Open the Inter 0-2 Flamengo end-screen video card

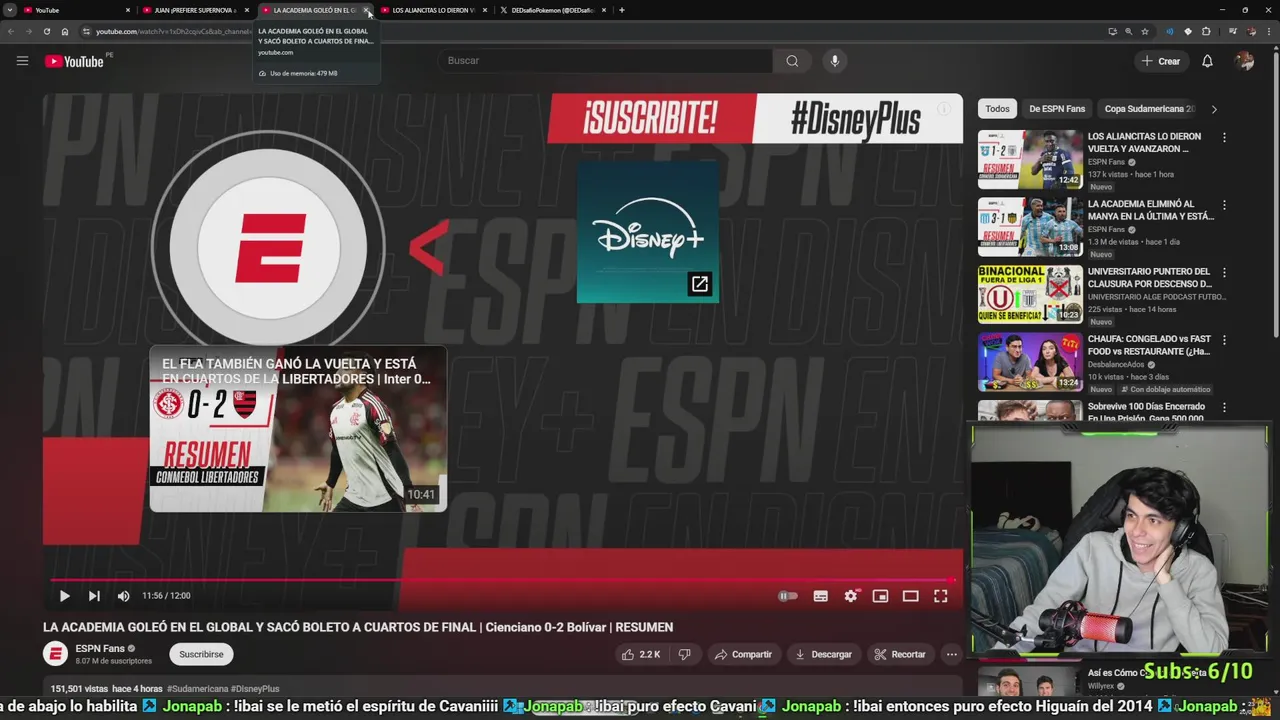(298, 429)
